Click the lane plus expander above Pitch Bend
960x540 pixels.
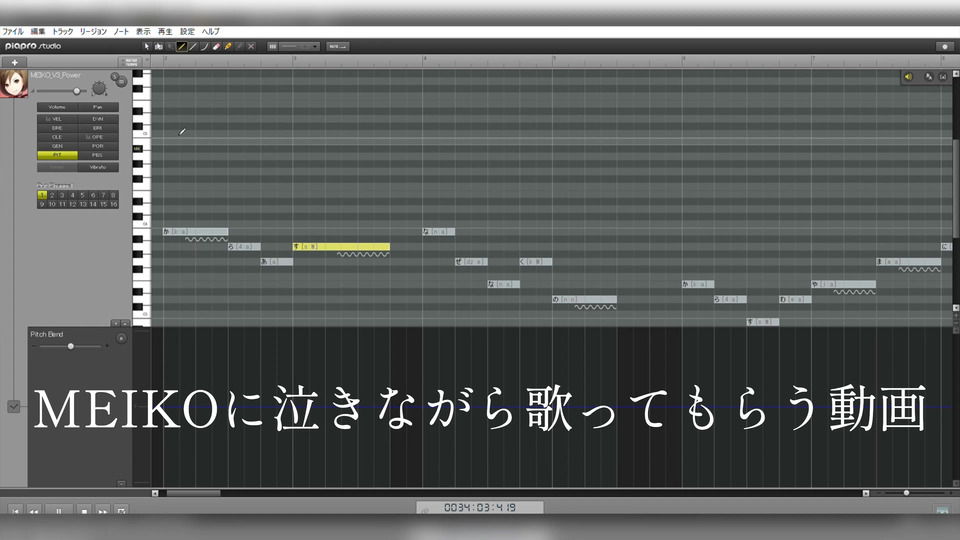pyautogui.click(x=115, y=323)
